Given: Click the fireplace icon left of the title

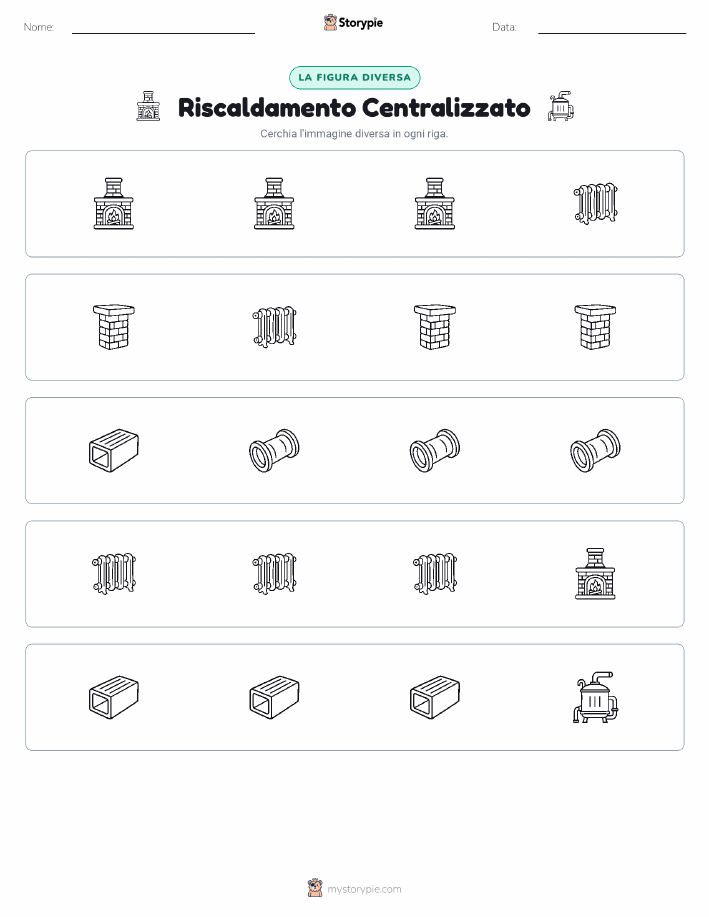Looking at the screenshot, I should coord(148,106).
